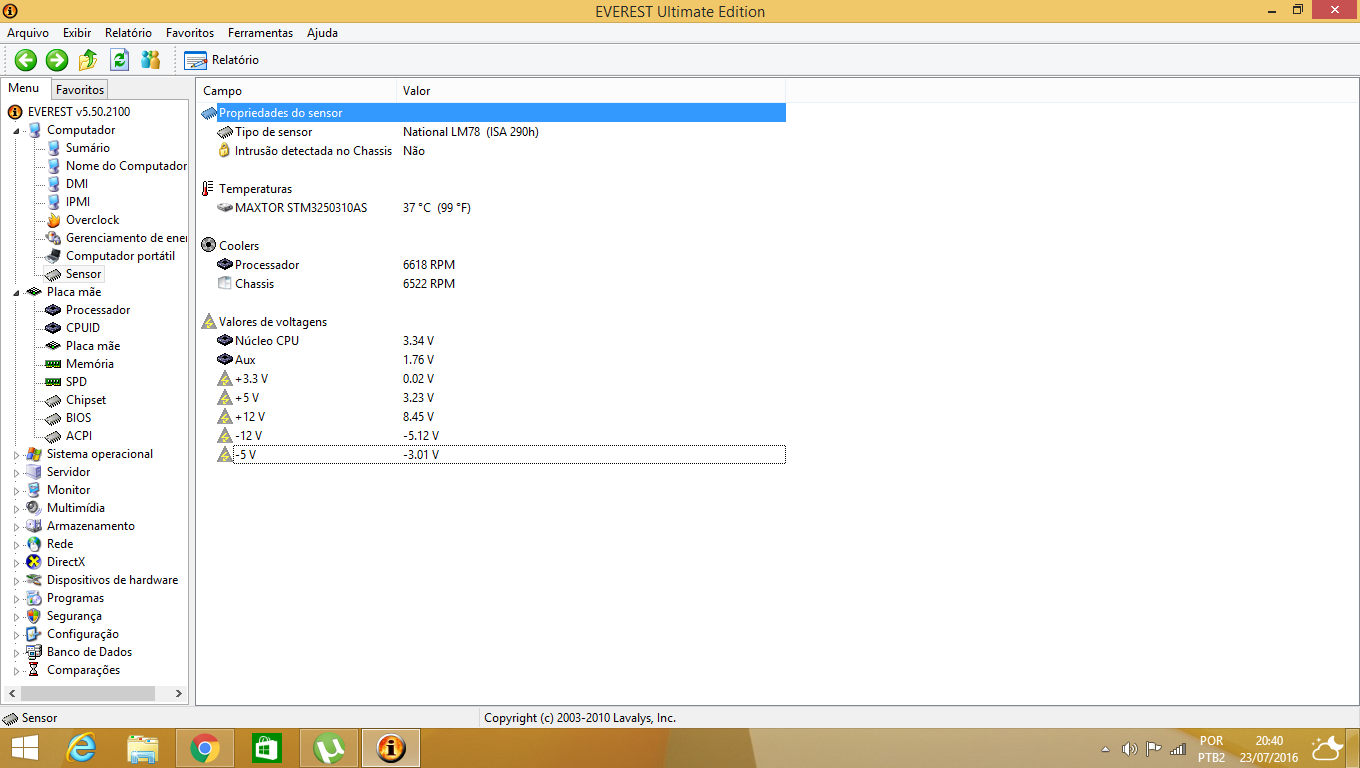
Task: Click the SPD icon in tree
Action: 54,382
